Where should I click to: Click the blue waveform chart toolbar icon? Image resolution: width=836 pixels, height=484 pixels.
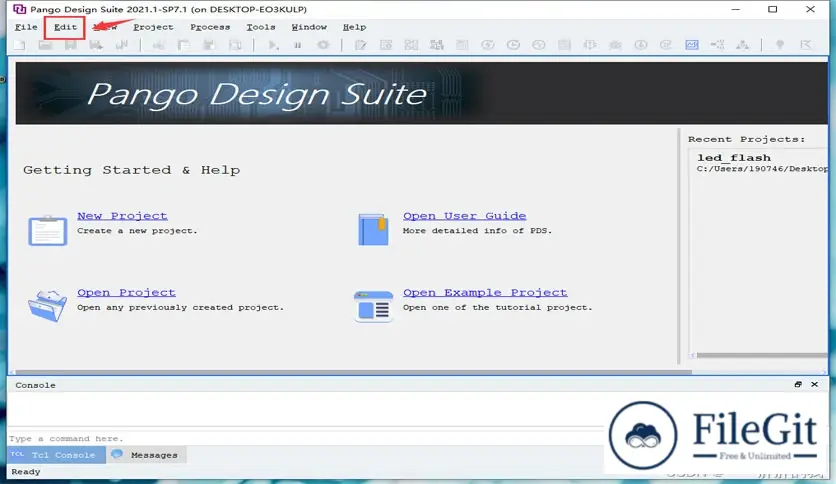692,45
